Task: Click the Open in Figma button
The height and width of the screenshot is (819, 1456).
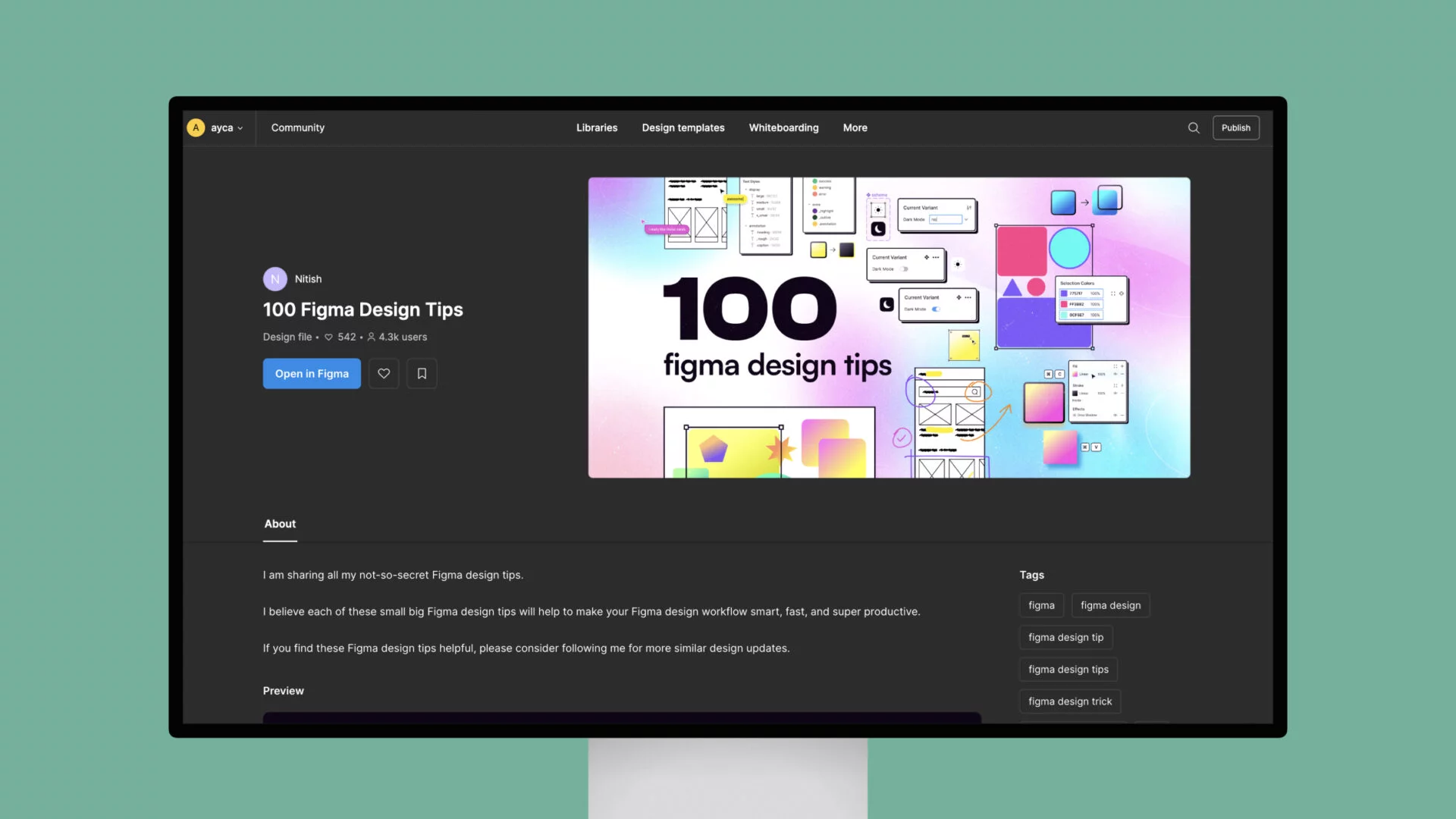Action: coord(312,374)
